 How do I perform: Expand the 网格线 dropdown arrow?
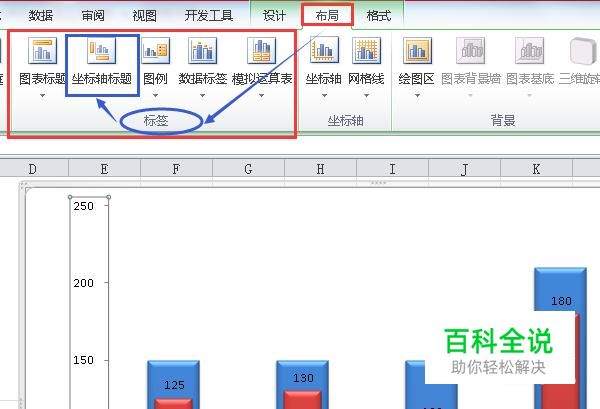(x=366, y=95)
